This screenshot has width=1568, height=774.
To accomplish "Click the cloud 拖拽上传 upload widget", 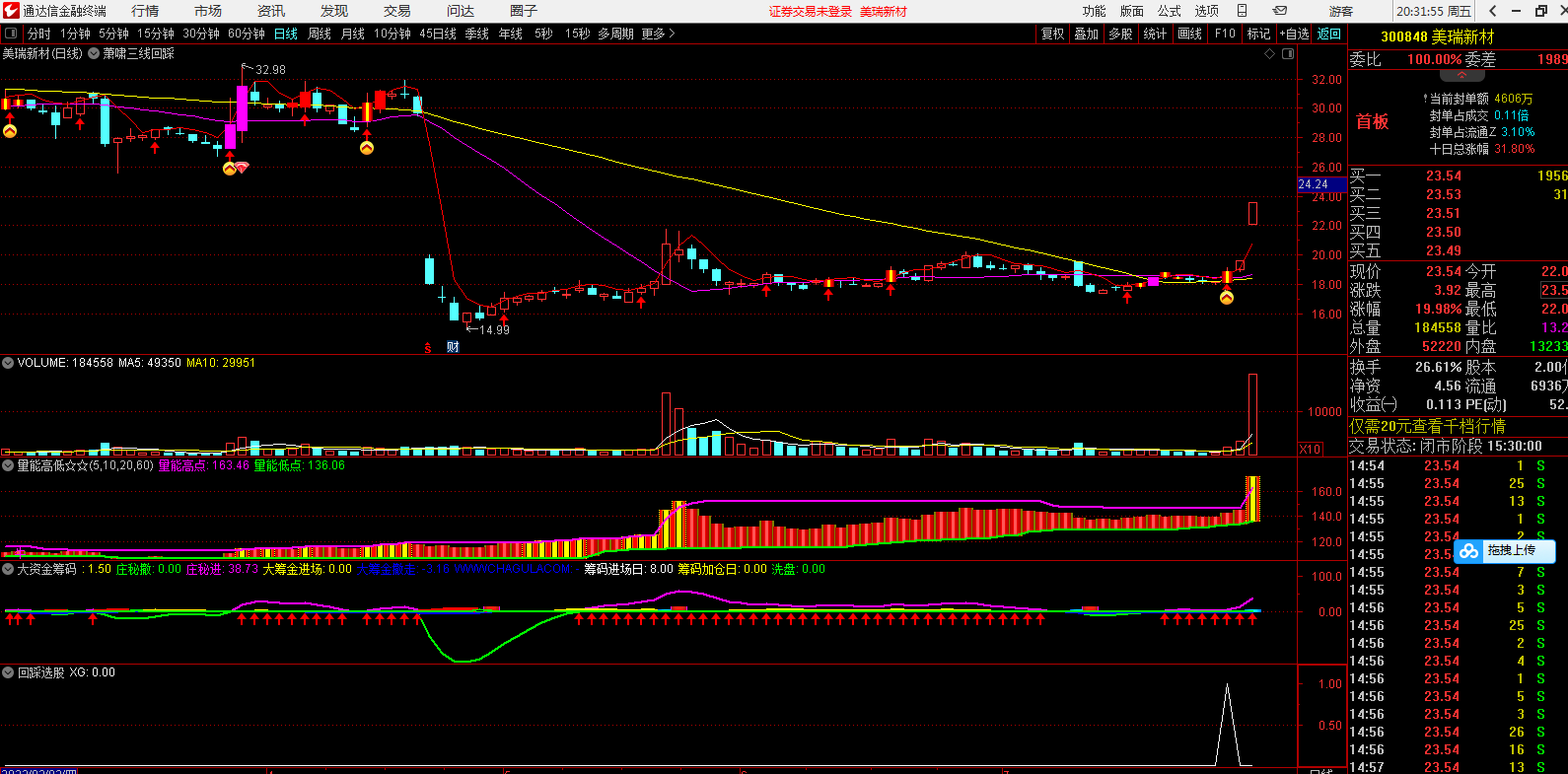I will (x=1505, y=551).
